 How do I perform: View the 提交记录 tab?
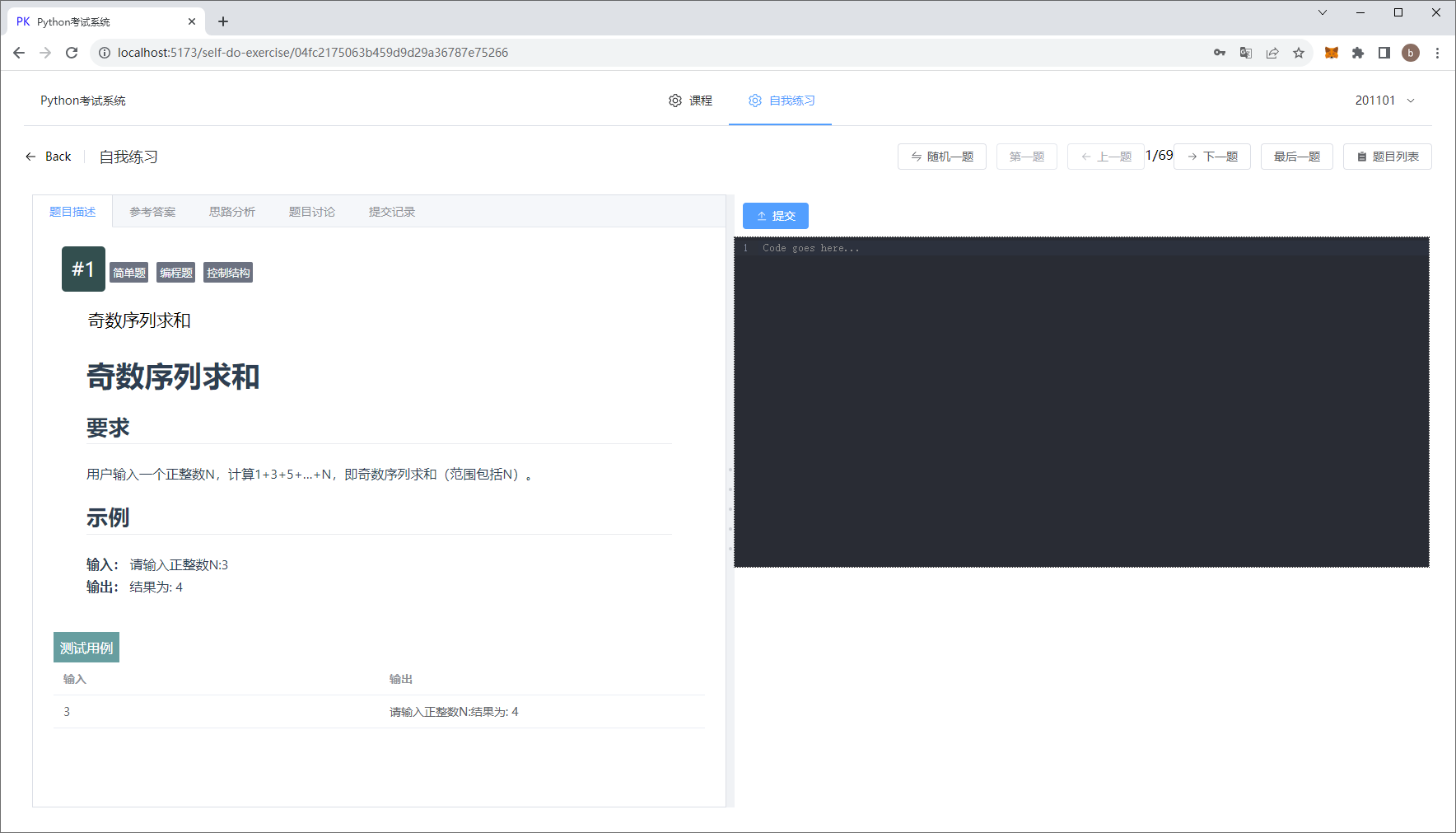[x=392, y=212]
